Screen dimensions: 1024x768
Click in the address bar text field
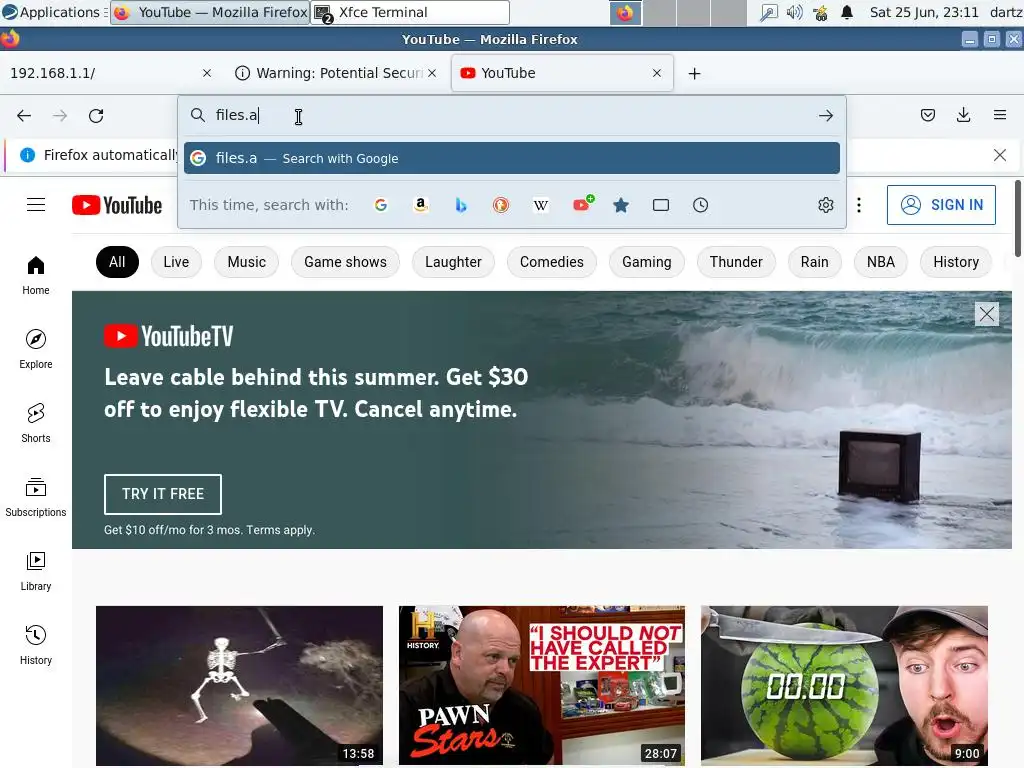pos(511,116)
